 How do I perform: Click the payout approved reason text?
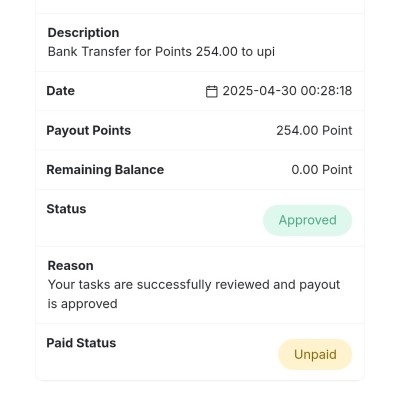click(194, 294)
